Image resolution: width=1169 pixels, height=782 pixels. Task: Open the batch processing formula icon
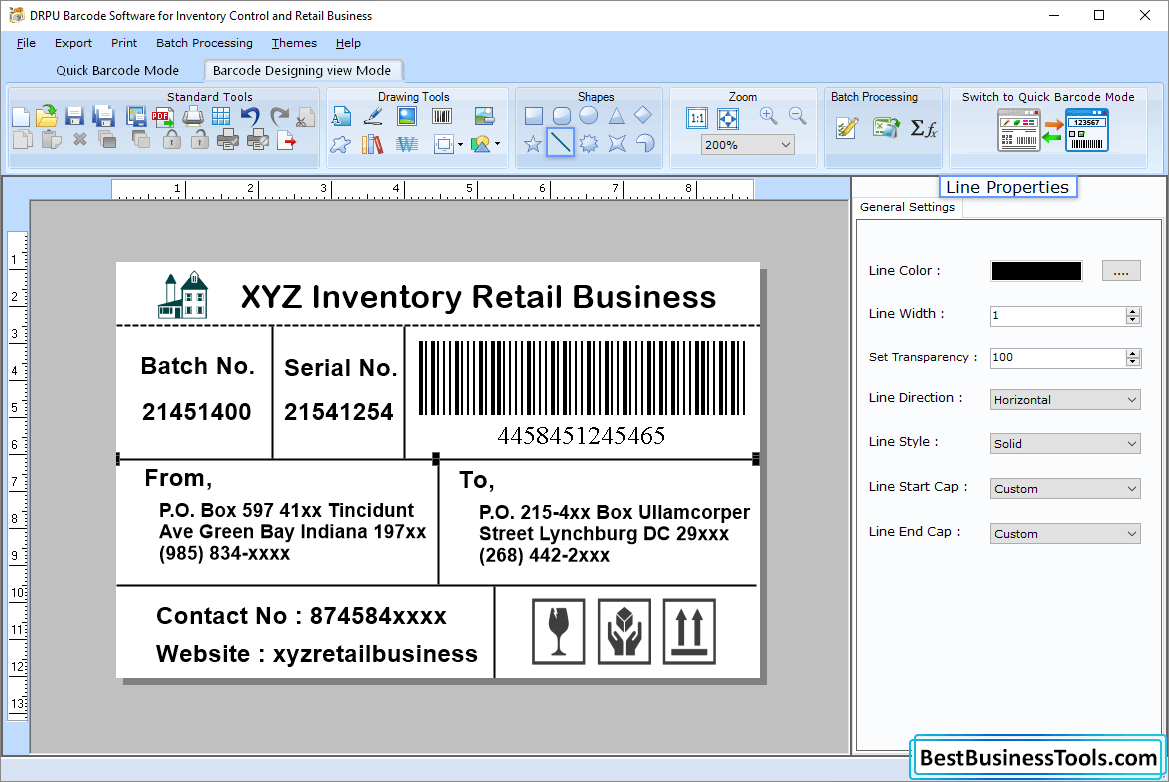pyautogui.click(x=924, y=128)
